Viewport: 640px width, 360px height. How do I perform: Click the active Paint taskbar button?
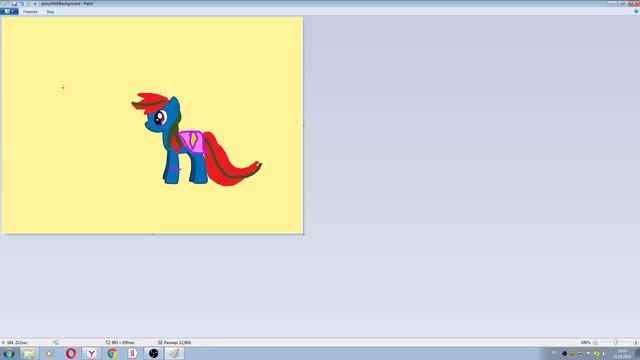(x=174, y=353)
